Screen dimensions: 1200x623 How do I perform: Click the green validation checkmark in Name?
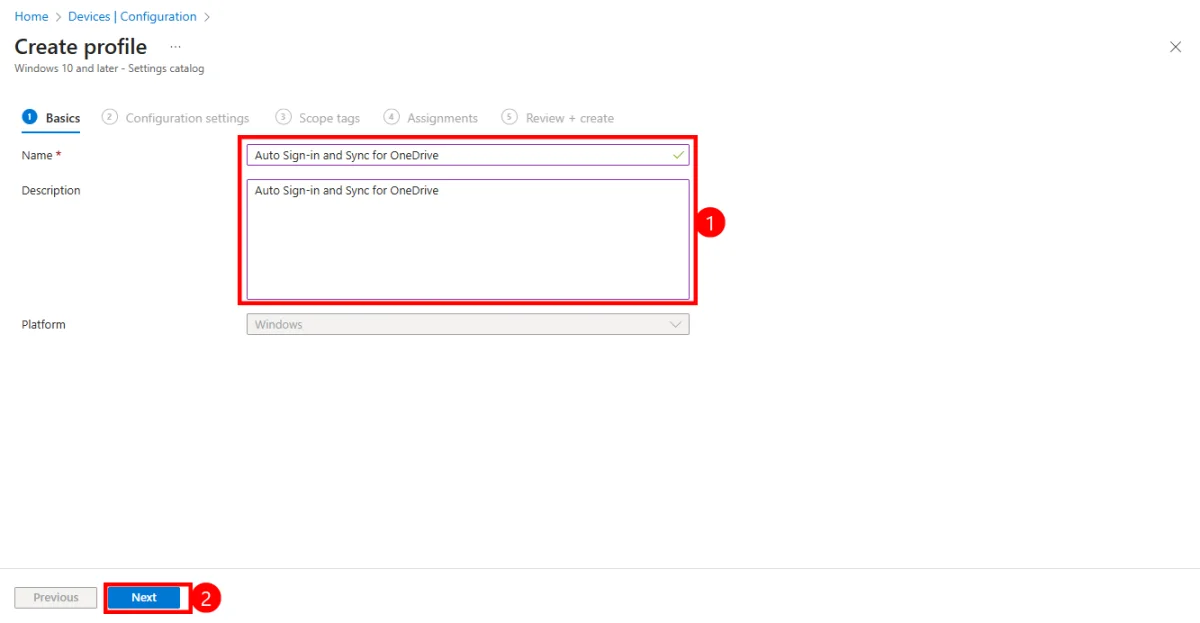point(679,155)
